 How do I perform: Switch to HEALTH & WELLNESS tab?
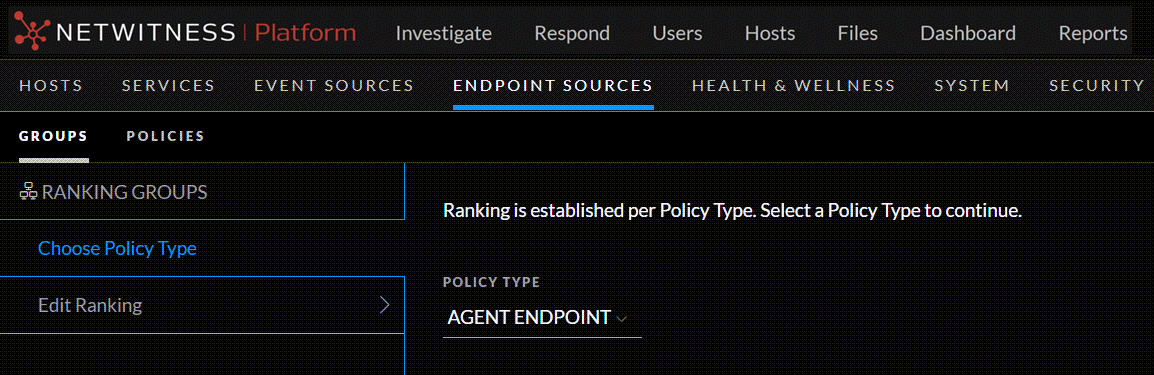click(x=793, y=86)
